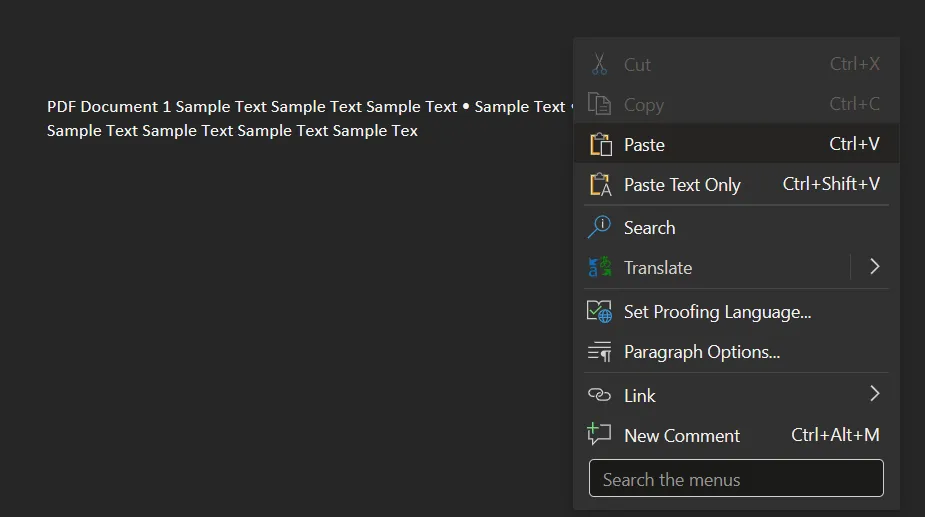
Task: Choose Paste from the context menu
Action: point(645,145)
